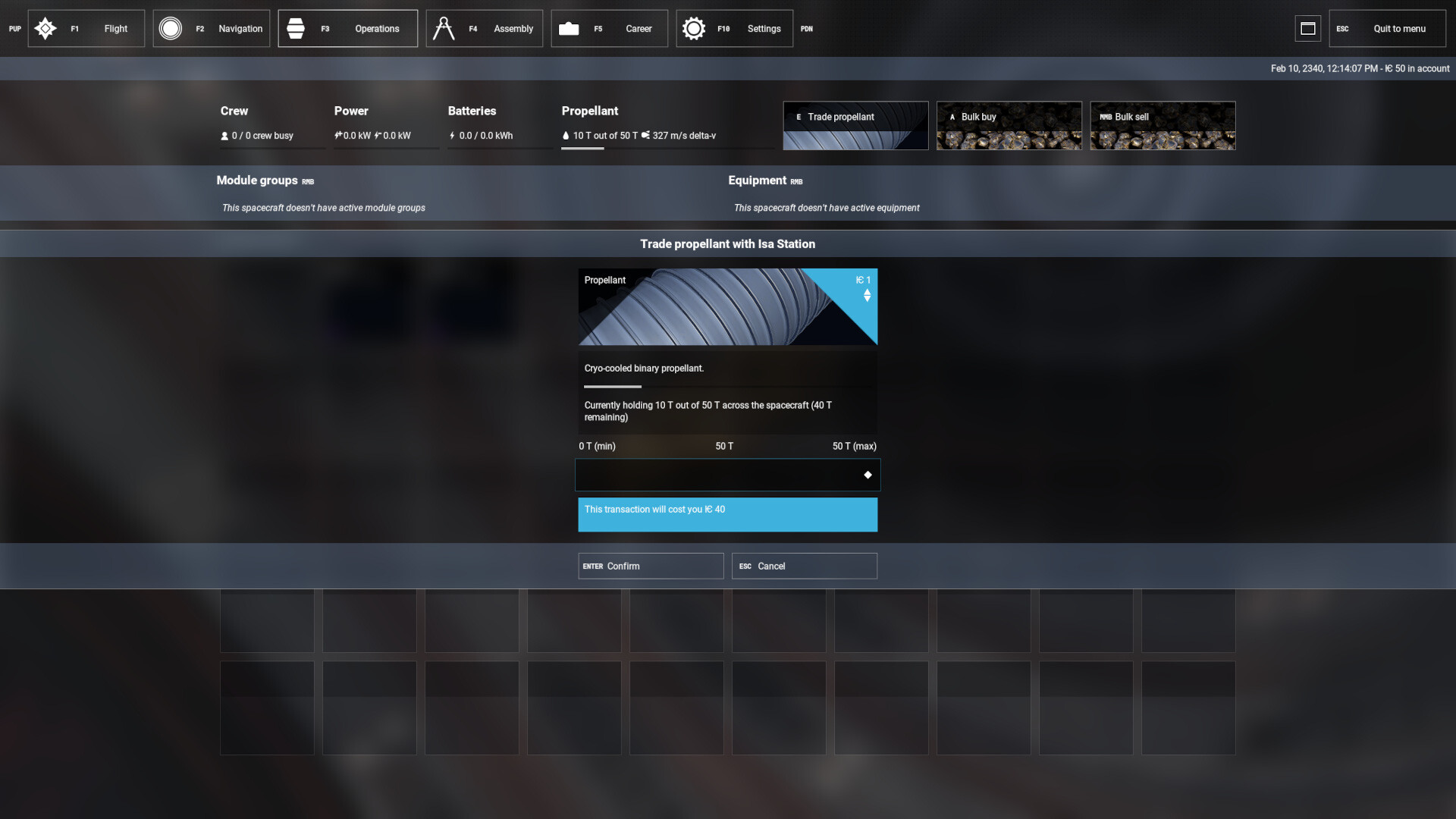Click the Settings gear icon
The image size is (1456, 819).
(x=694, y=28)
